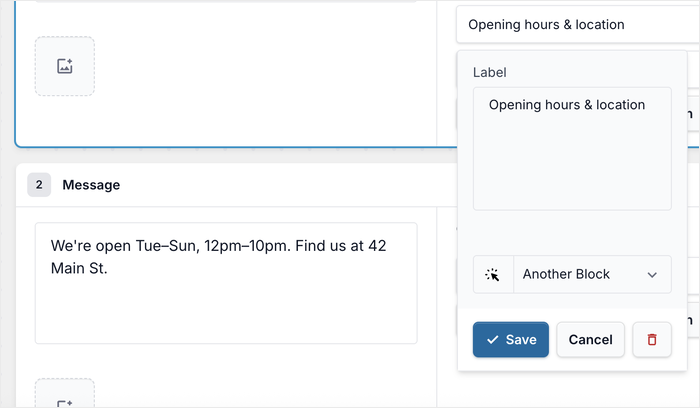Screen dimensions: 700x408
Task: Click the partially hidden button behind the trash icon
Action: tap(693, 320)
